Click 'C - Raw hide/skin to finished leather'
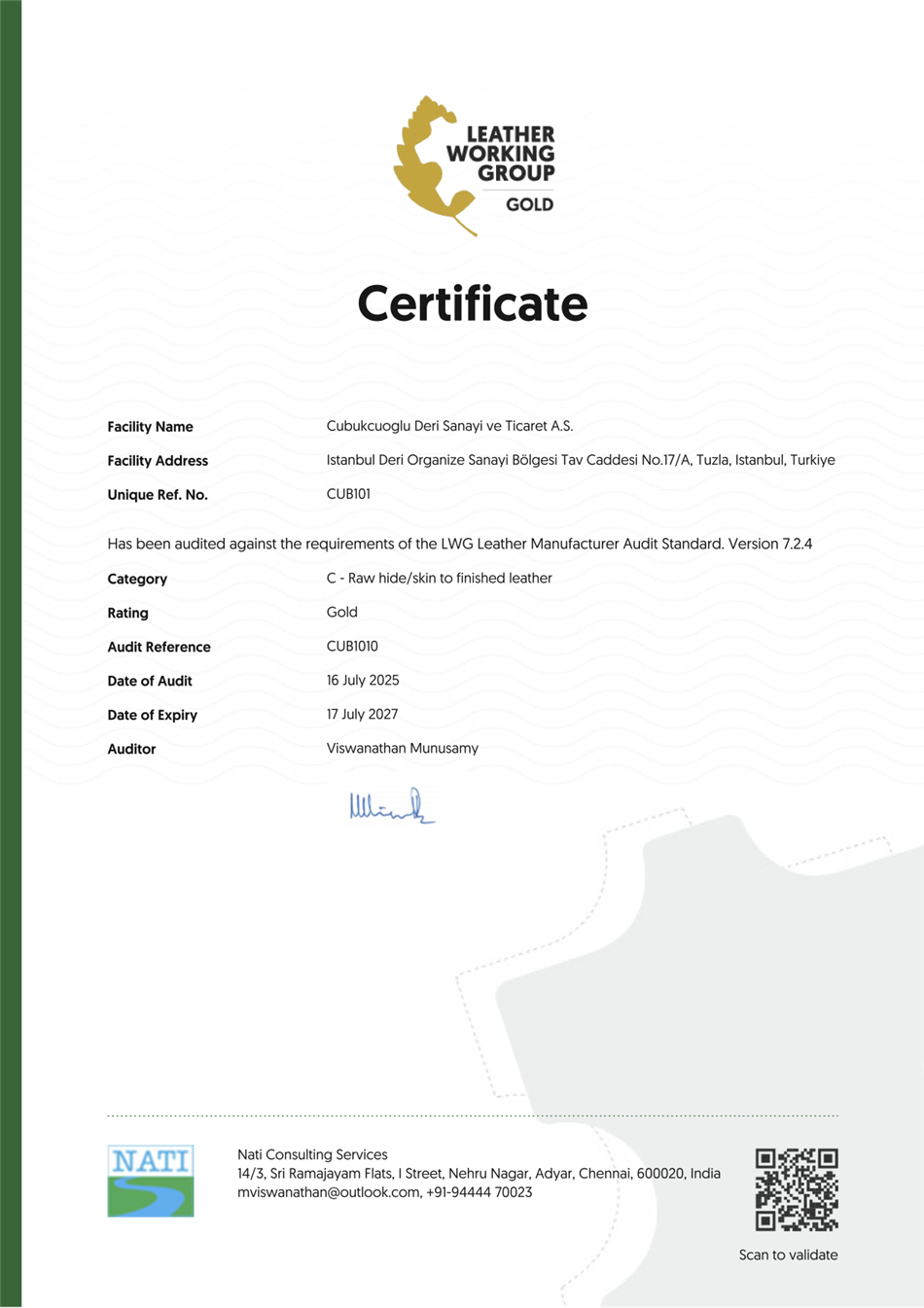 pos(439,578)
